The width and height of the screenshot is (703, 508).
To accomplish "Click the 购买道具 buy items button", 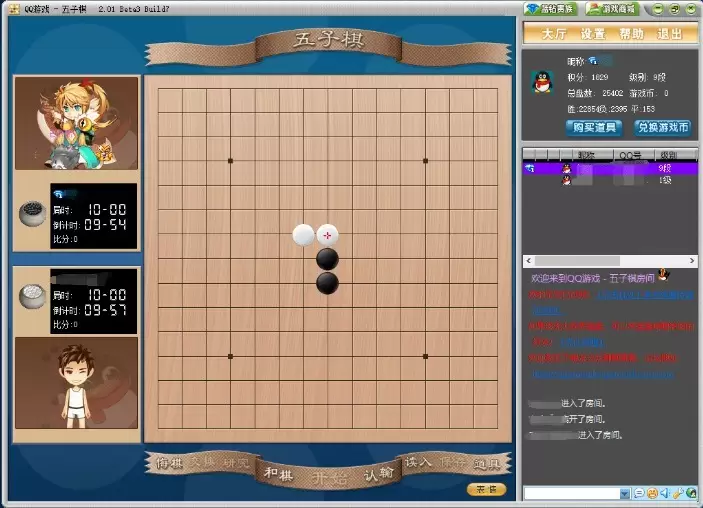I will [x=594, y=127].
